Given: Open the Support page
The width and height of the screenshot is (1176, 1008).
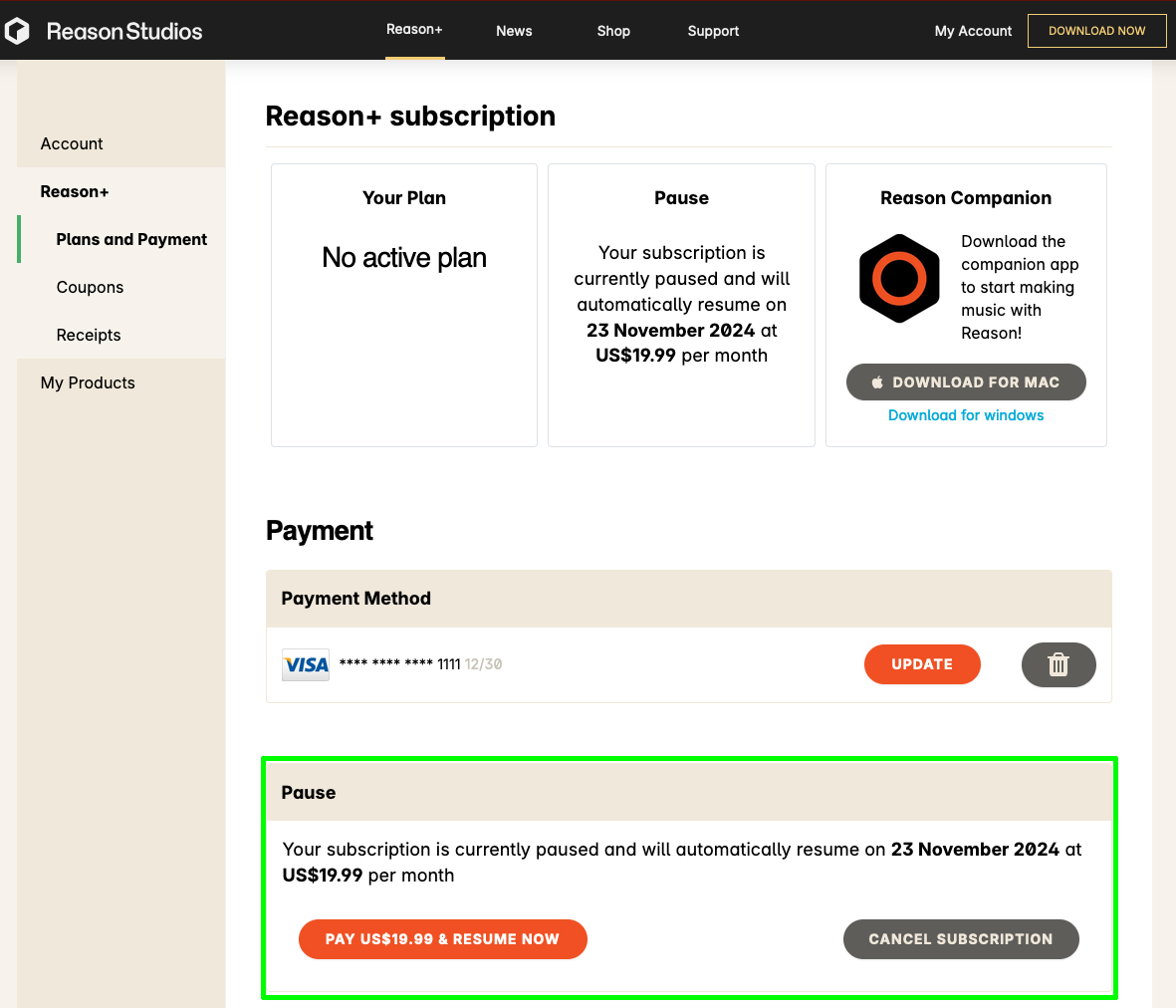Looking at the screenshot, I should point(713,32).
